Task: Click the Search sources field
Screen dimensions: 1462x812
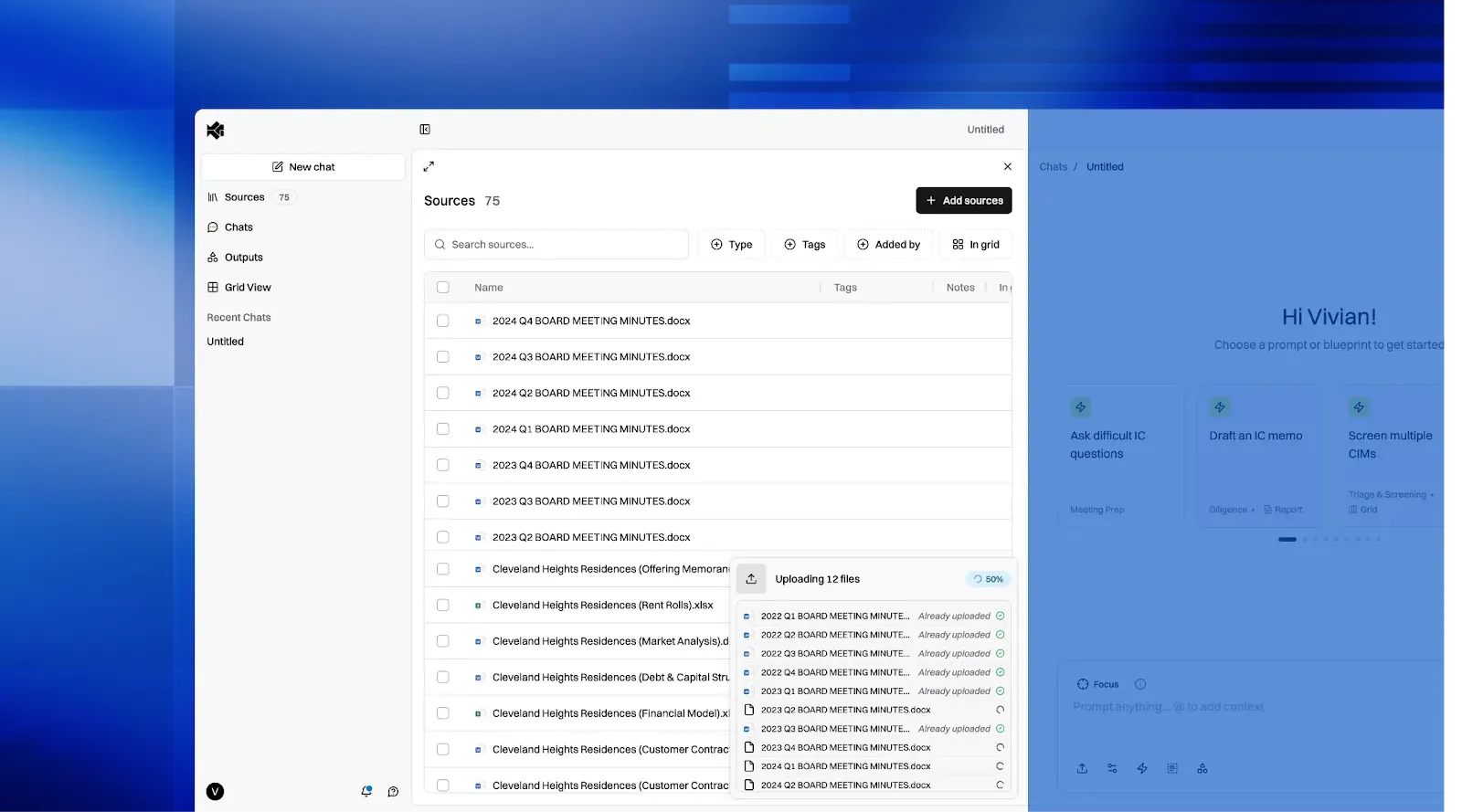Action: tap(556, 245)
